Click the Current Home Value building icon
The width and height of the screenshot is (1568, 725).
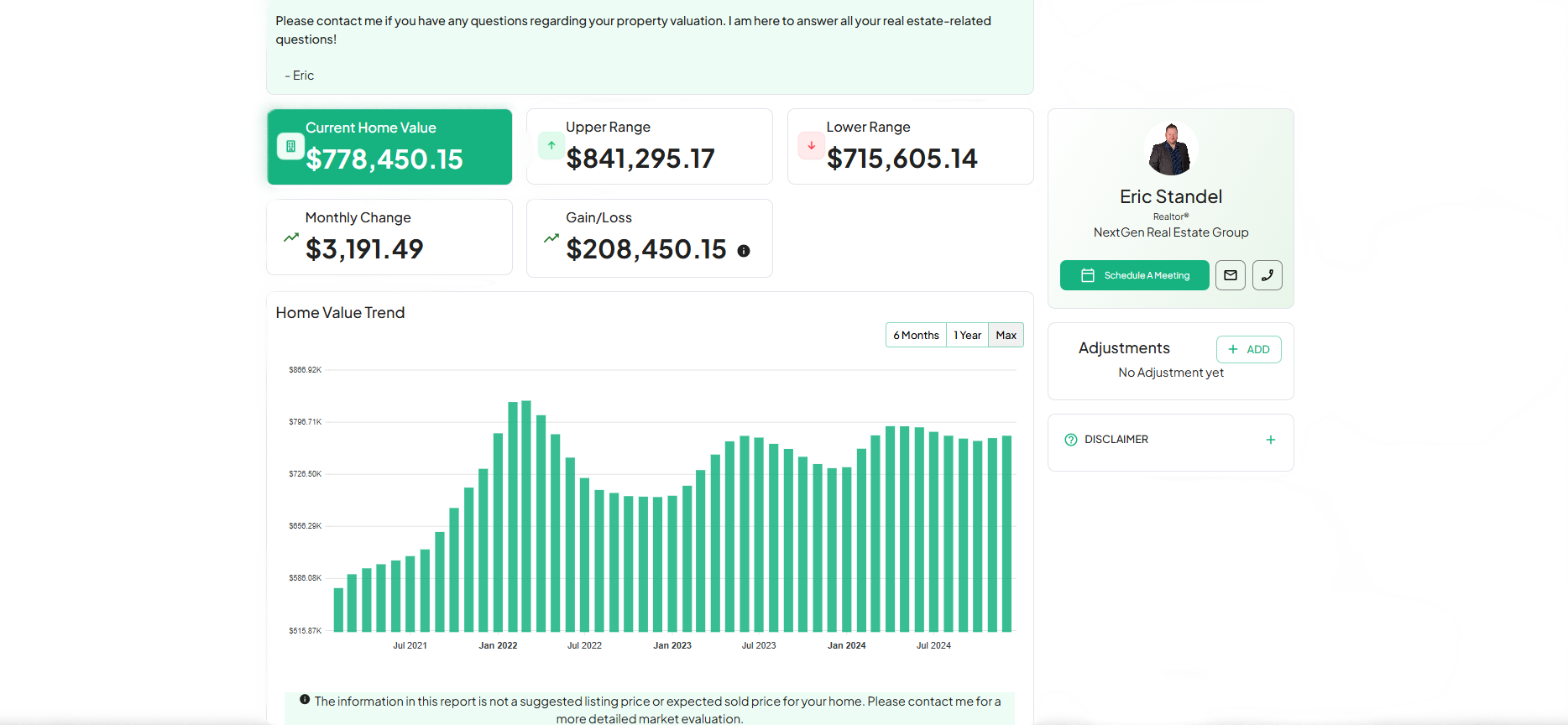[x=290, y=146]
